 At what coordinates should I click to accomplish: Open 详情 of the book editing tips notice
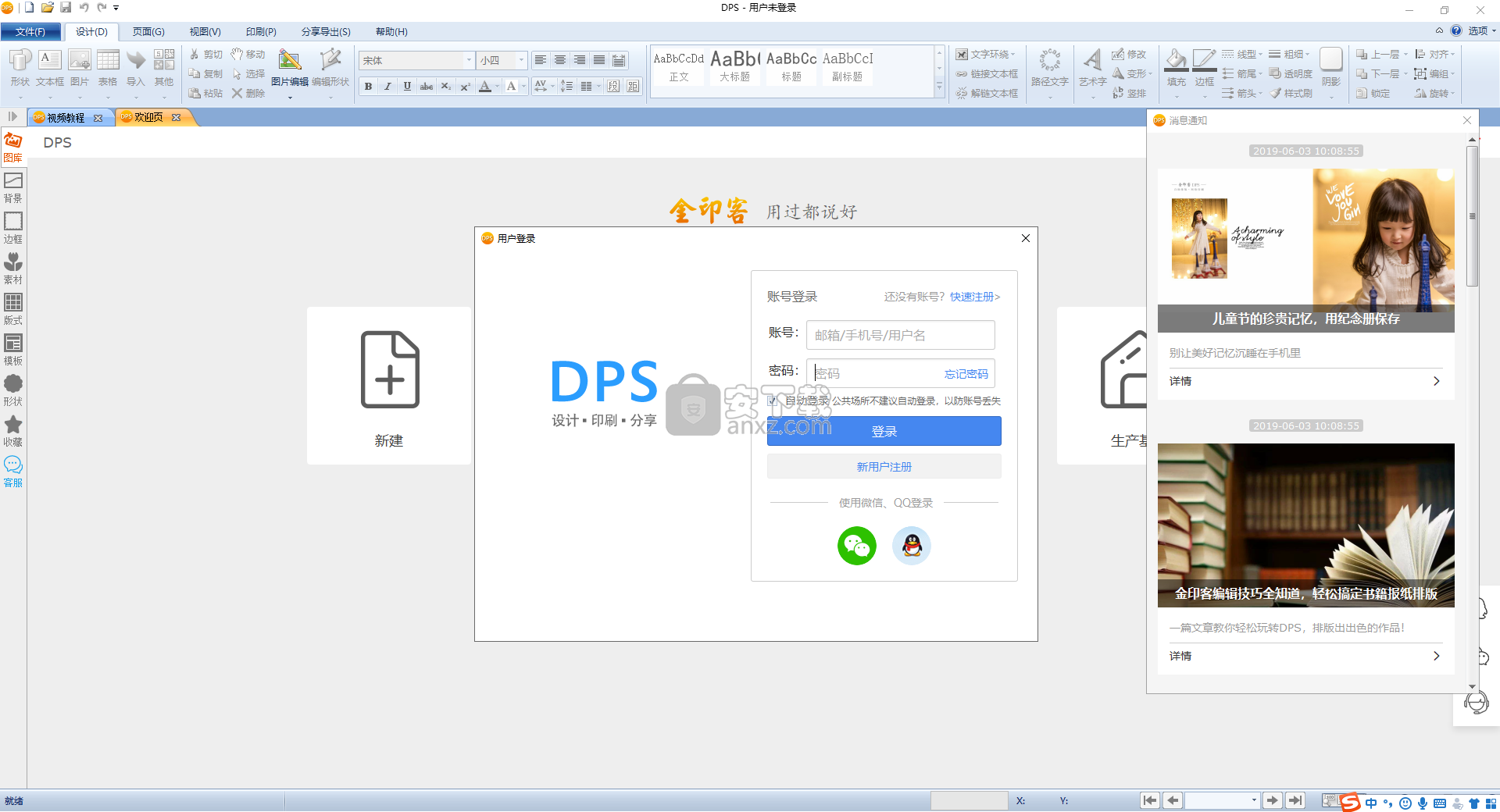coord(1305,656)
